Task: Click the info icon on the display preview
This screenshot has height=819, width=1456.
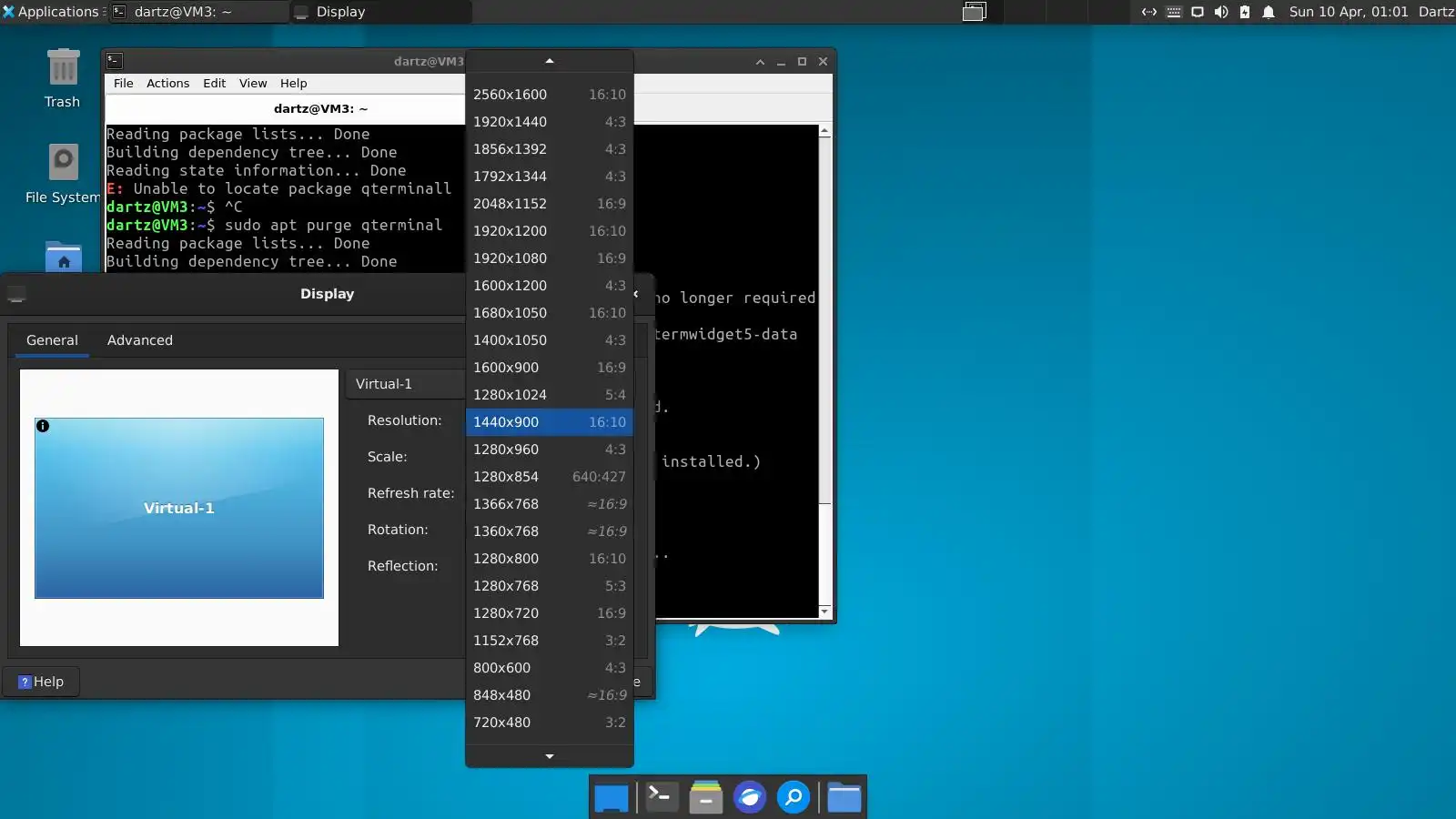Action: click(43, 426)
